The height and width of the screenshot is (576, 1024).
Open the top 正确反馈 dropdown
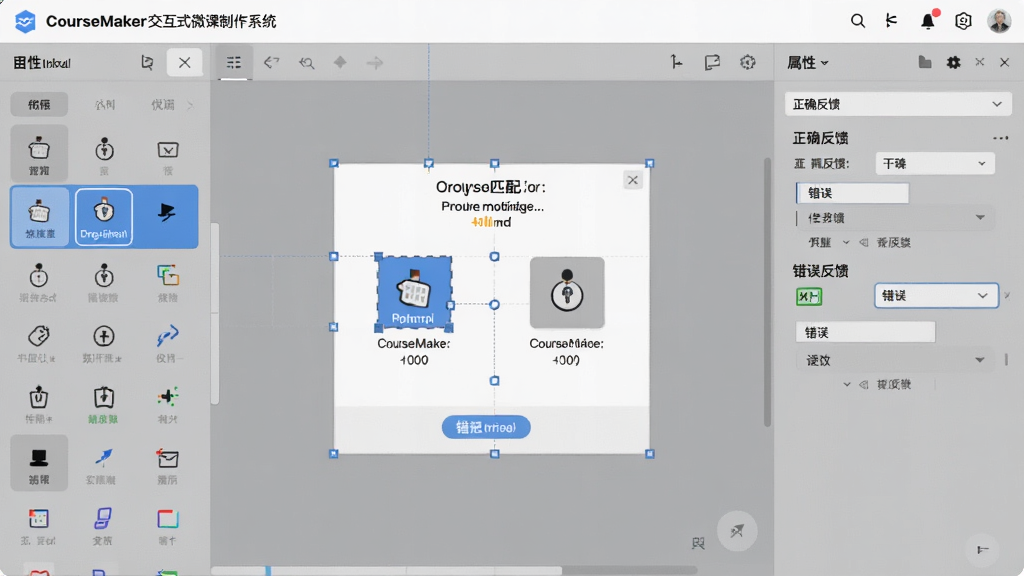898,104
